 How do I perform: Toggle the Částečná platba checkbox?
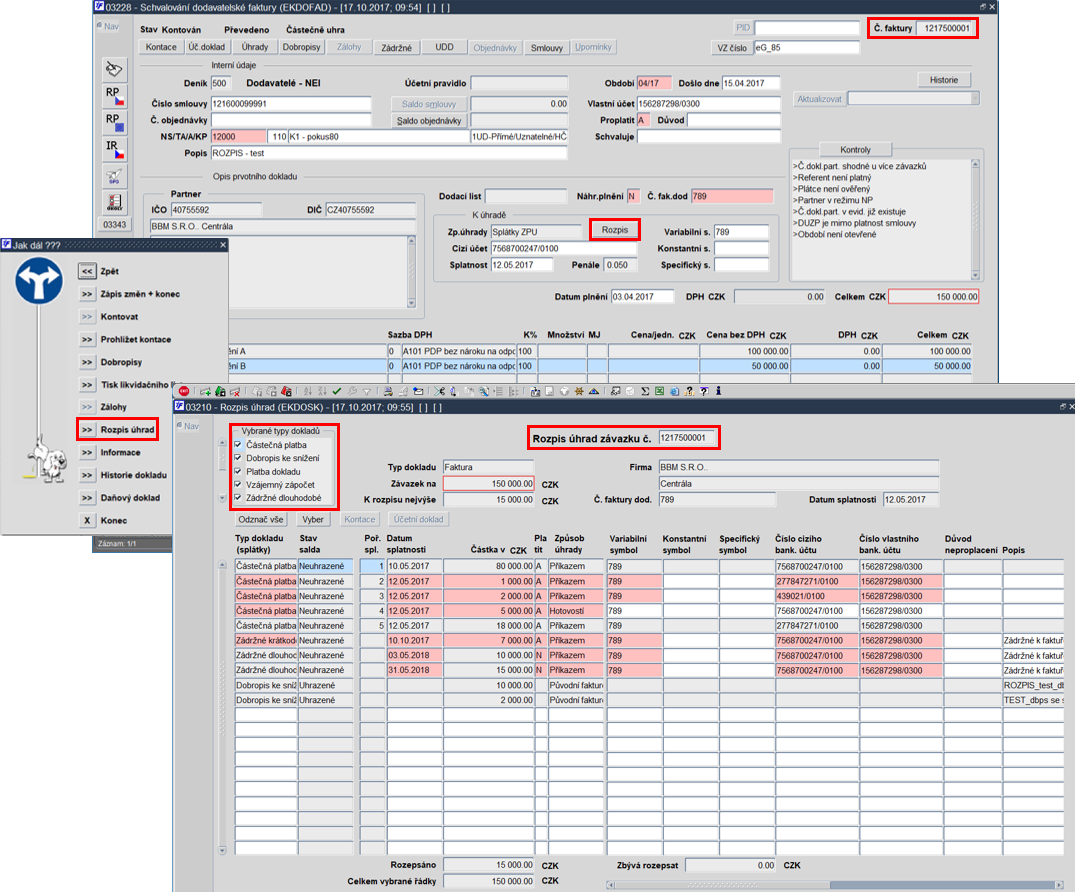point(238,444)
